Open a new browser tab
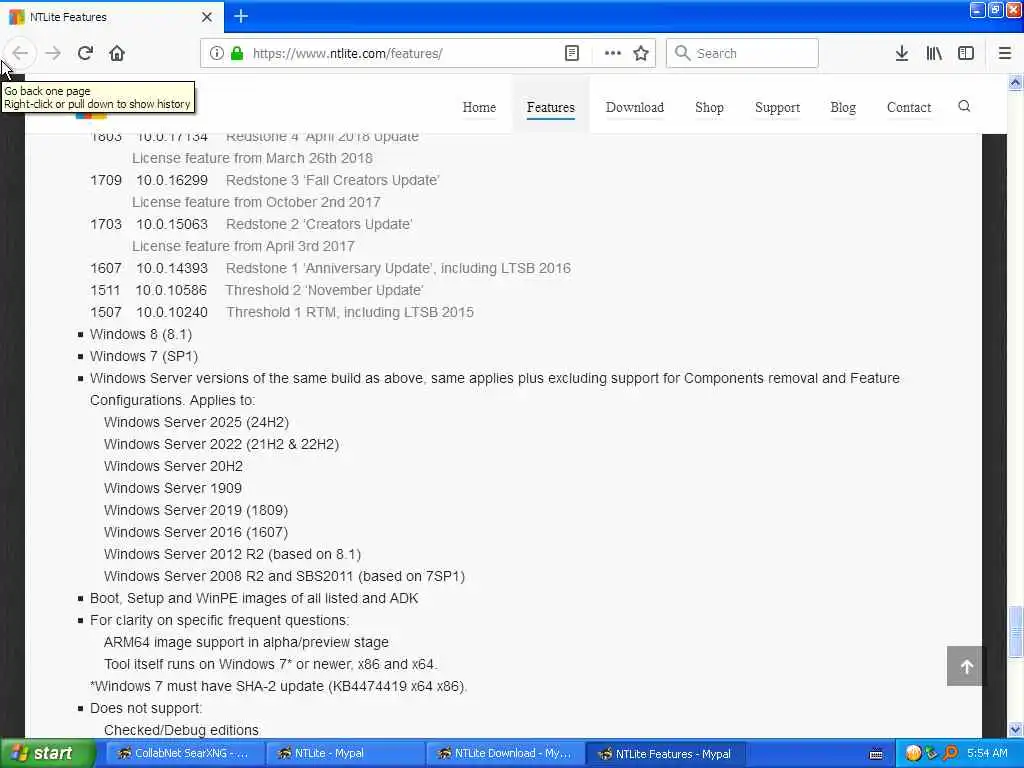 pyautogui.click(x=241, y=16)
